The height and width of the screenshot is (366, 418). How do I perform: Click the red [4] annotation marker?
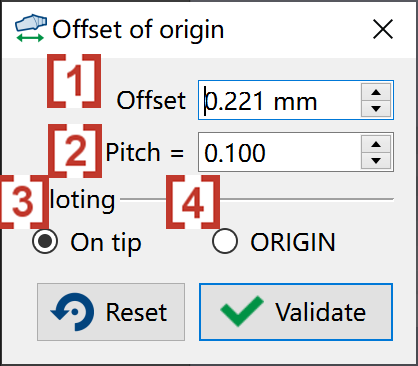[x=193, y=202]
